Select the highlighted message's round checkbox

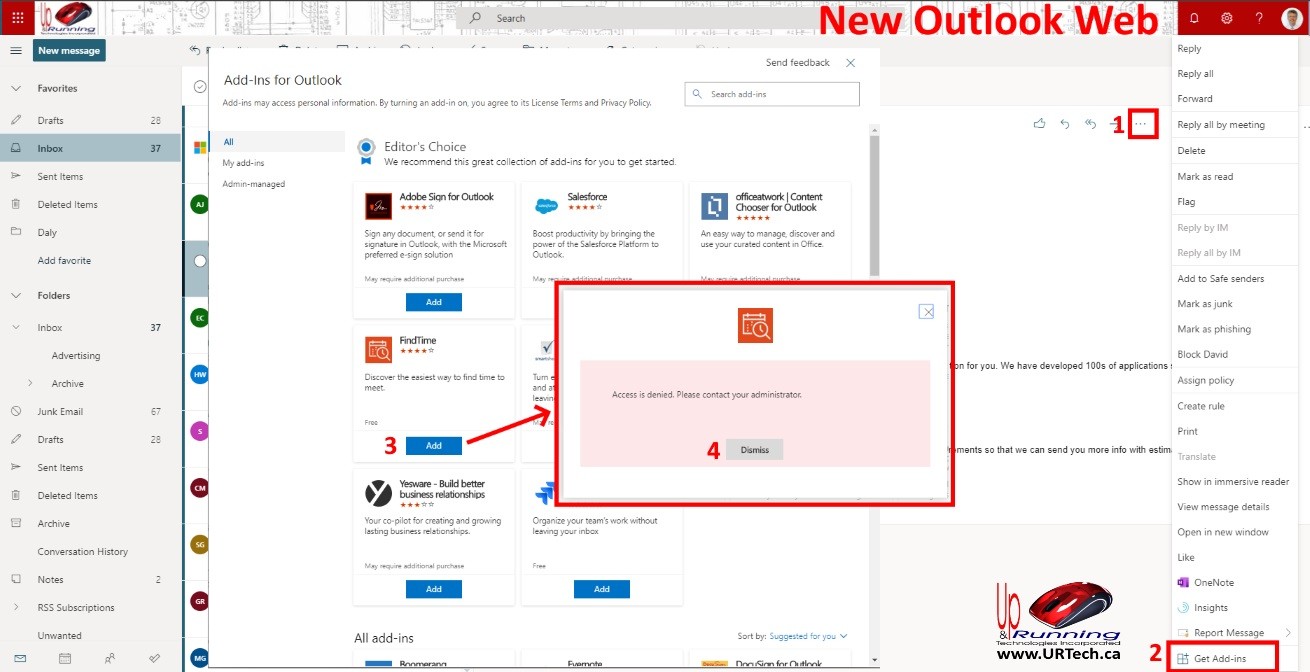coord(200,260)
